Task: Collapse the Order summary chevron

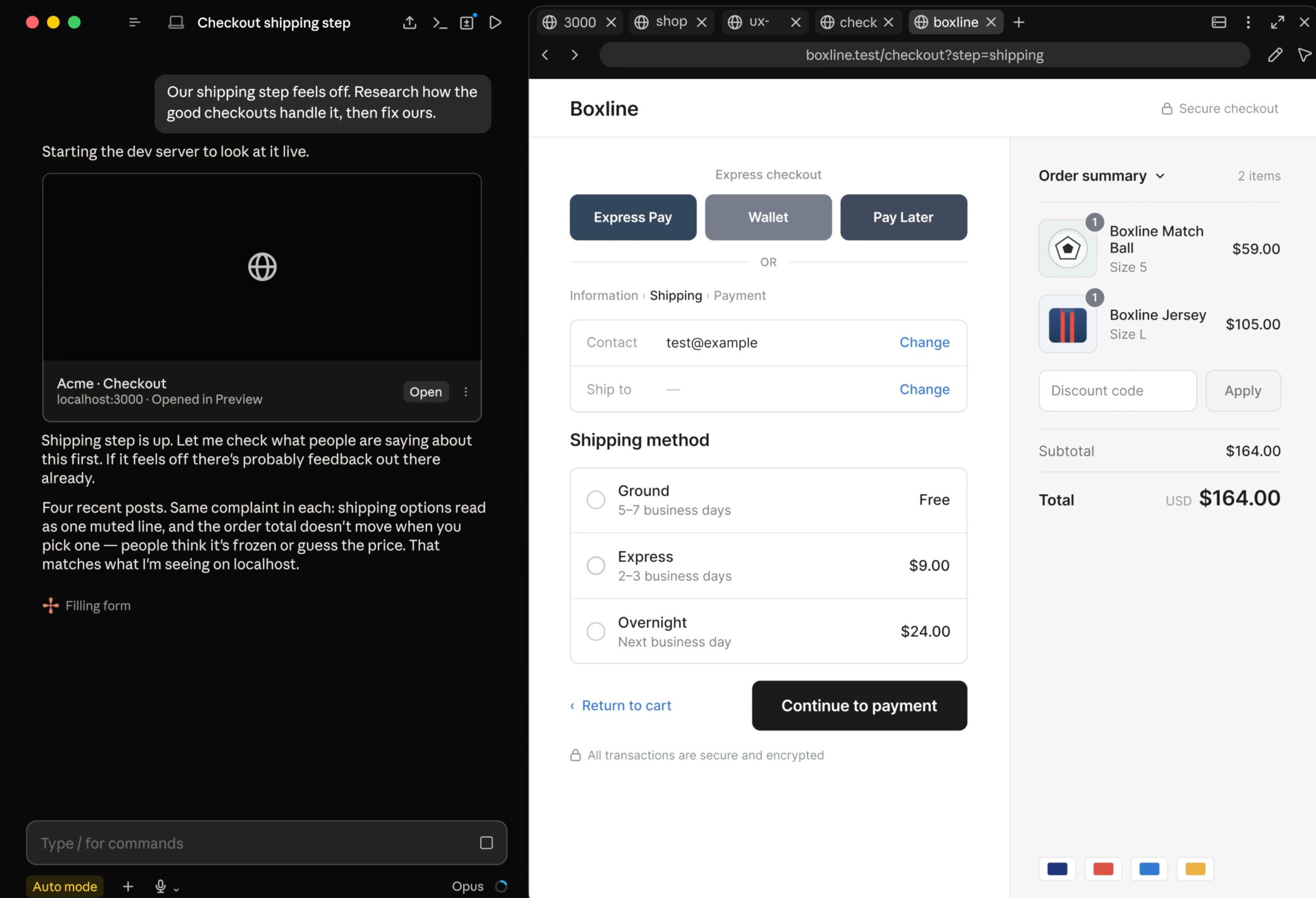Action: 1160,175
